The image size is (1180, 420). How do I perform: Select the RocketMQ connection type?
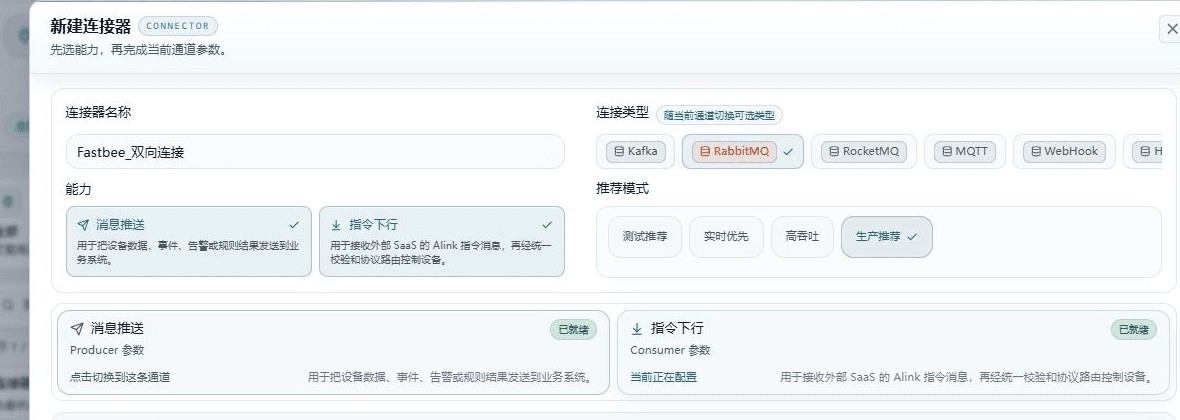click(864, 151)
